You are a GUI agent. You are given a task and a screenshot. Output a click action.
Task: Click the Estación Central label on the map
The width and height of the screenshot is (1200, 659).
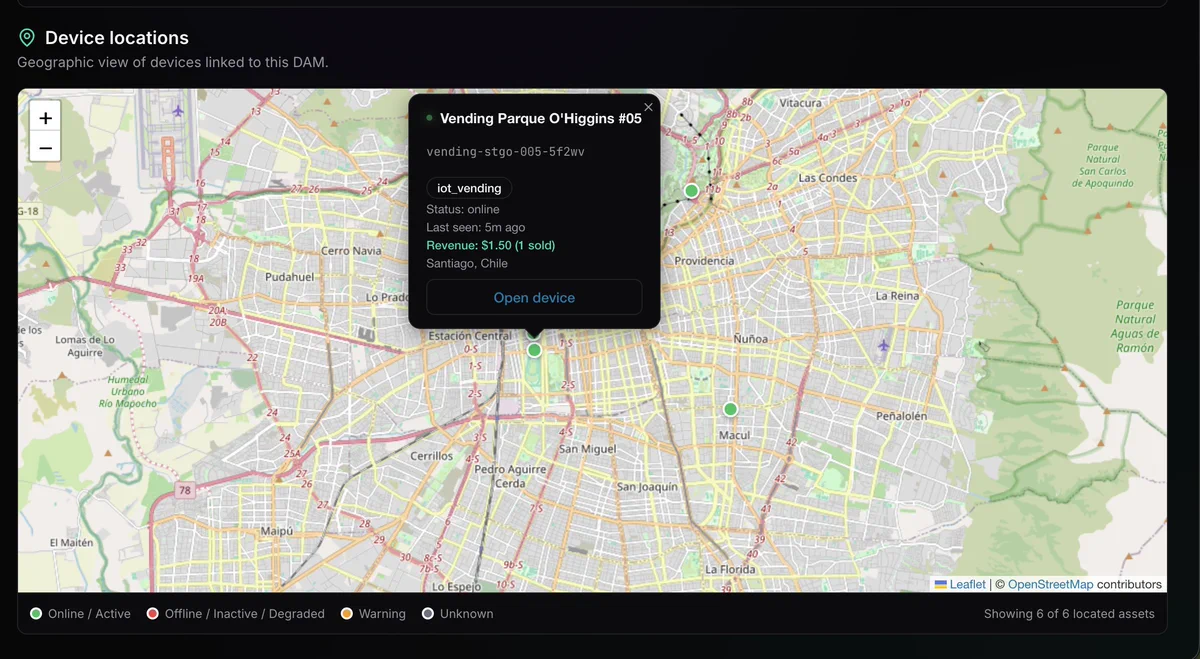(470, 336)
